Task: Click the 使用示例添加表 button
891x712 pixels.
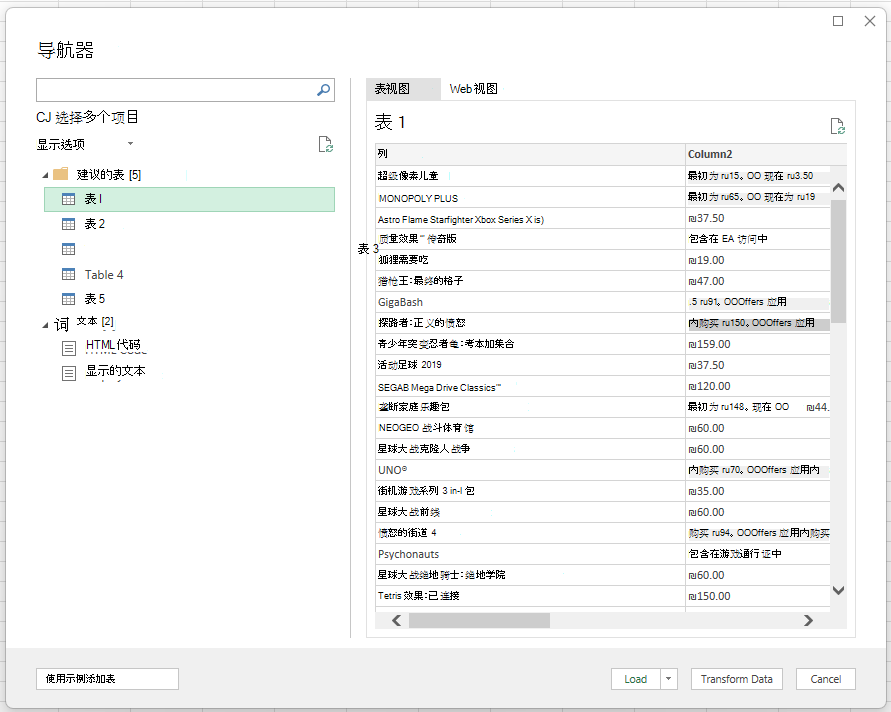Action: (107, 679)
